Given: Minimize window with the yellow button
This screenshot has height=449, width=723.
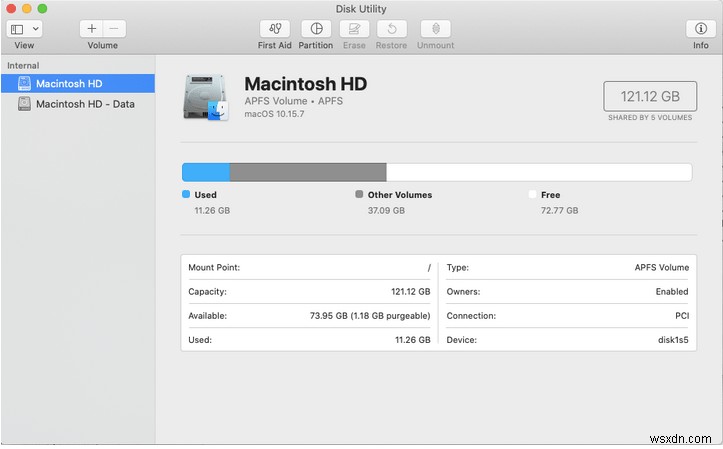Looking at the screenshot, I should pyautogui.click(x=27, y=8).
